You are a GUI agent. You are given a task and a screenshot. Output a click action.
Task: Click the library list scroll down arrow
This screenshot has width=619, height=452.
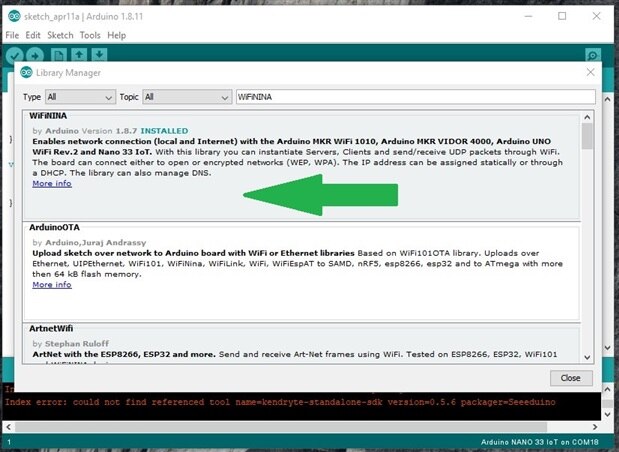pos(587,357)
